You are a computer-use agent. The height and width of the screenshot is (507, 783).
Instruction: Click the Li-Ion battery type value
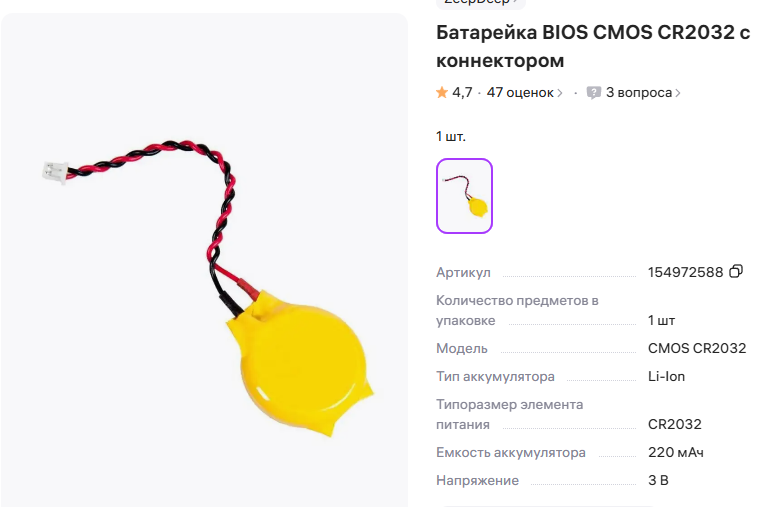(666, 376)
